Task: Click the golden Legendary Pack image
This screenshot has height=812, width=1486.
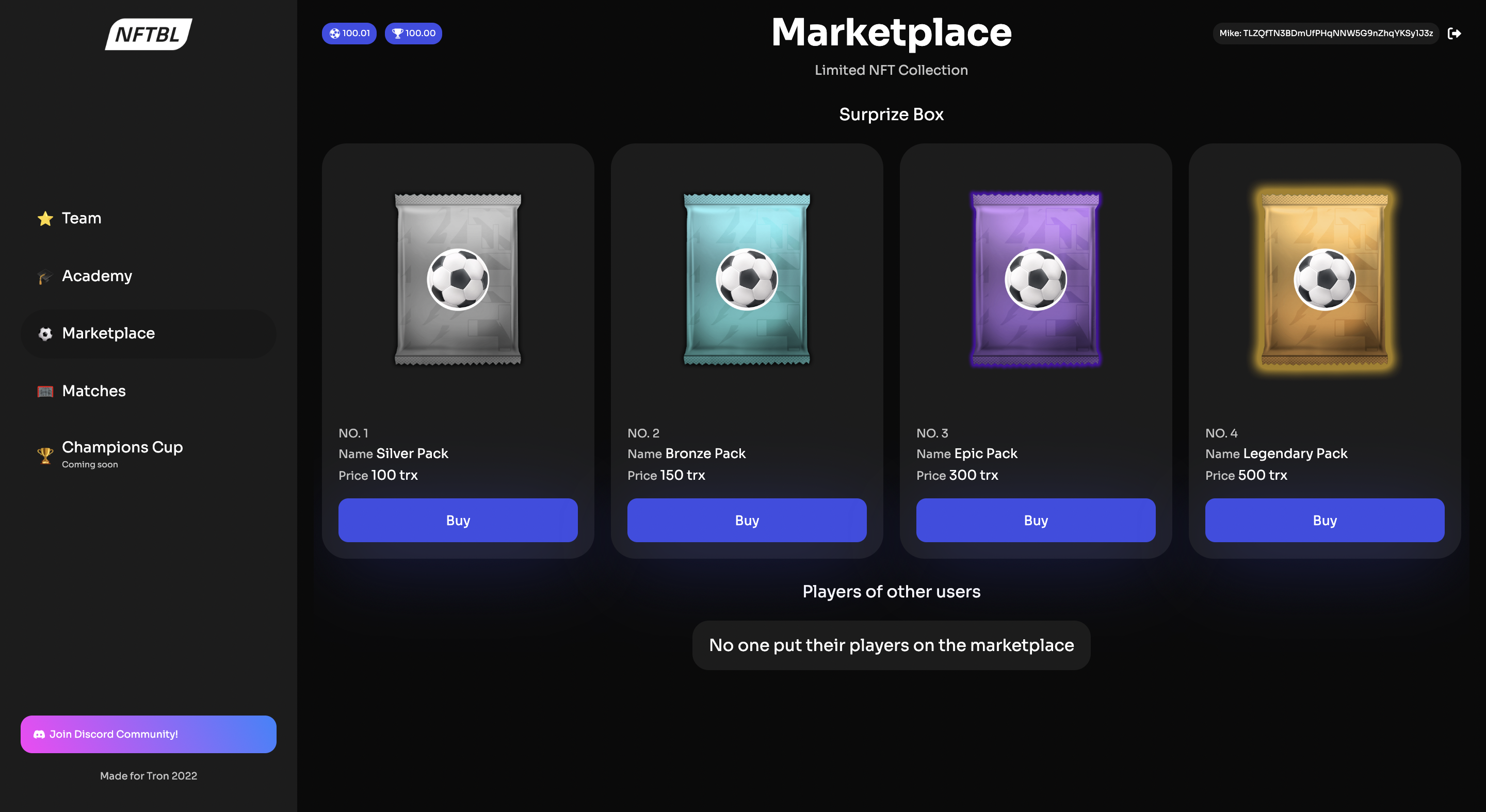Action: (x=1324, y=279)
